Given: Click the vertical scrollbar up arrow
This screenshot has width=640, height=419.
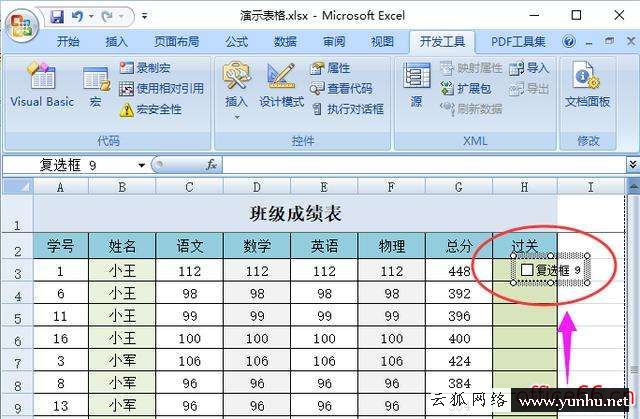Looking at the screenshot, I should coord(633,186).
